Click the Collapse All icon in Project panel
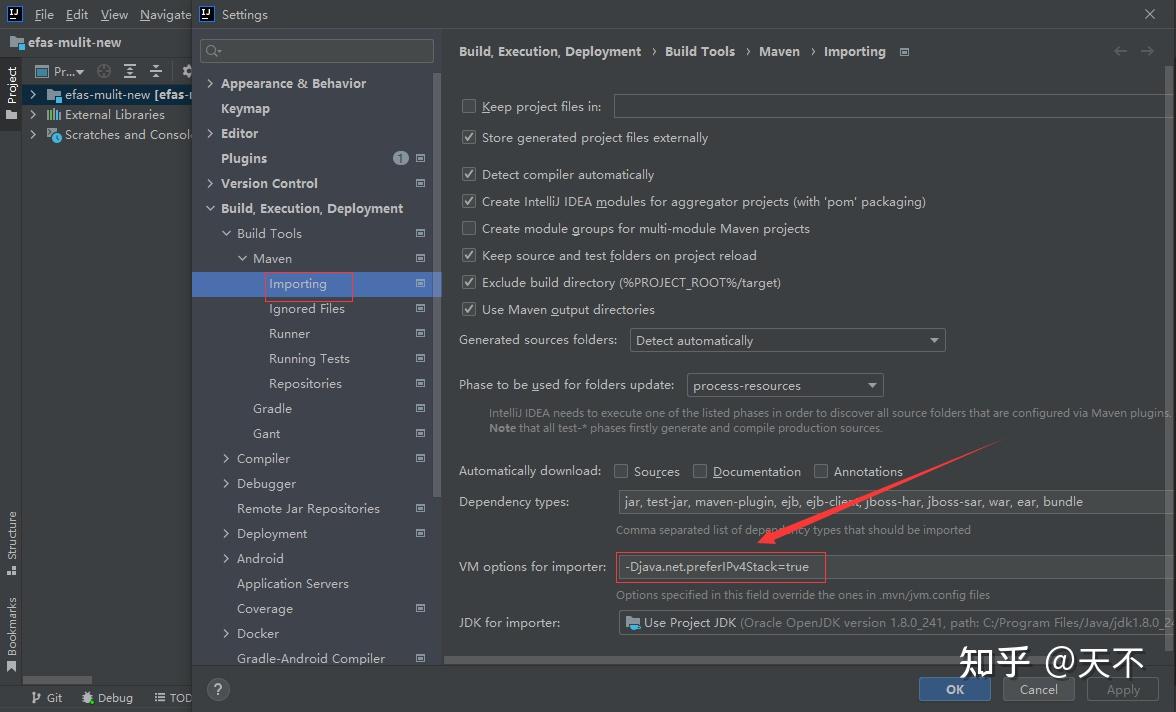The image size is (1176, 712). tap(156, 71)
